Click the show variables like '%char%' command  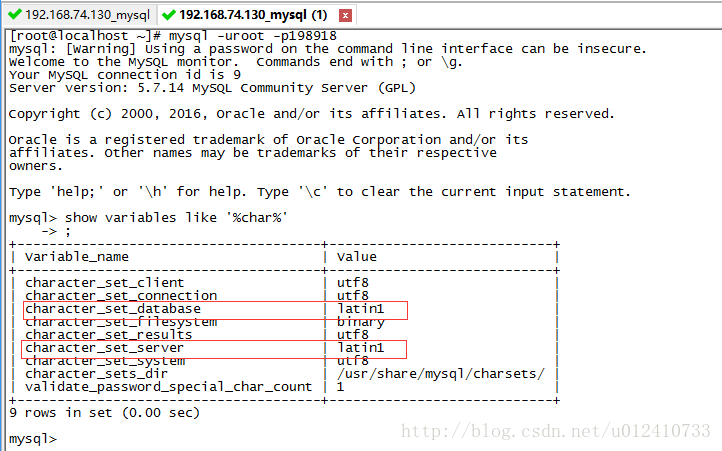pyautogui.click(x=176, y=217)
